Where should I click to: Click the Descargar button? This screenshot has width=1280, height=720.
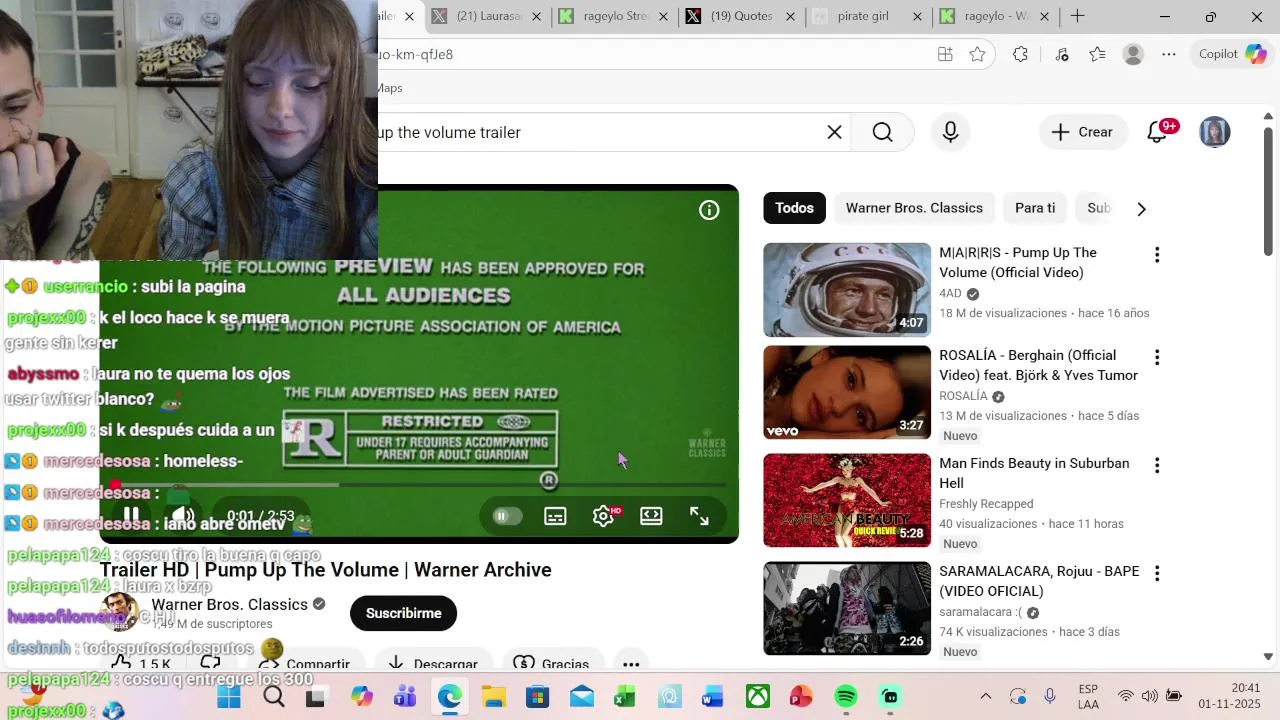pyautogui.click(x=432, y=664)
